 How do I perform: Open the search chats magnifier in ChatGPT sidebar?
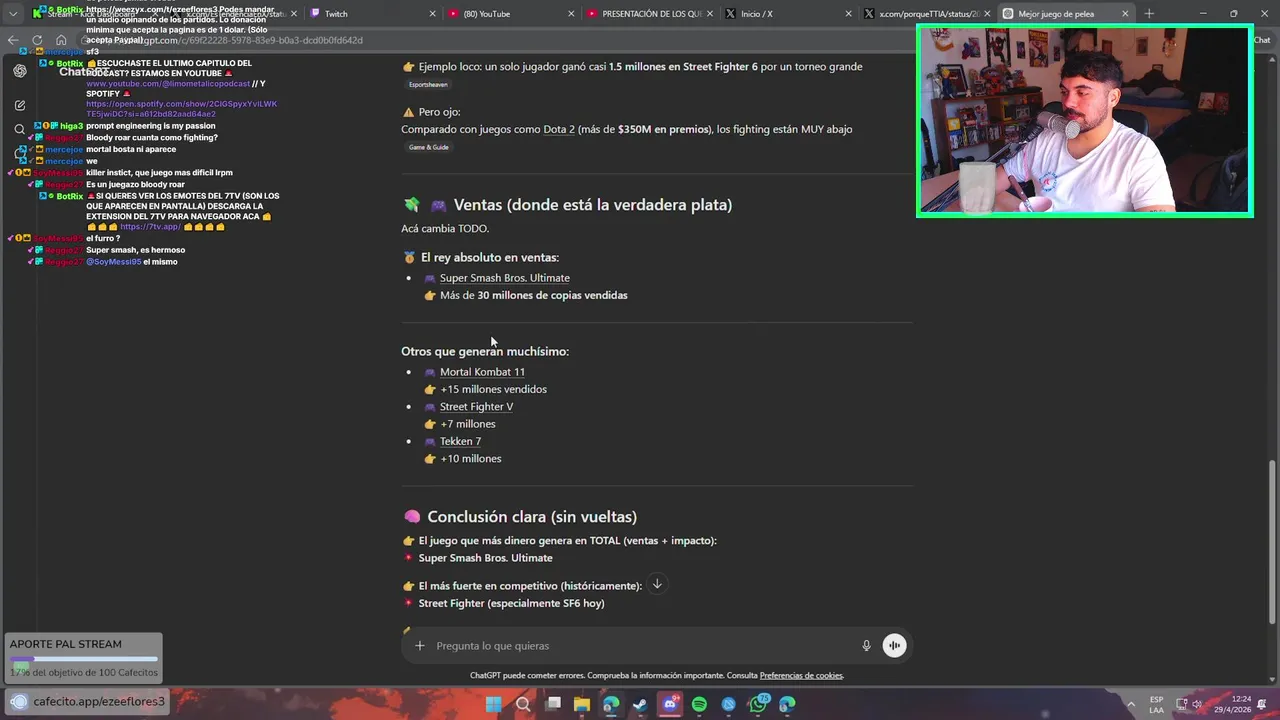[20, 129]
